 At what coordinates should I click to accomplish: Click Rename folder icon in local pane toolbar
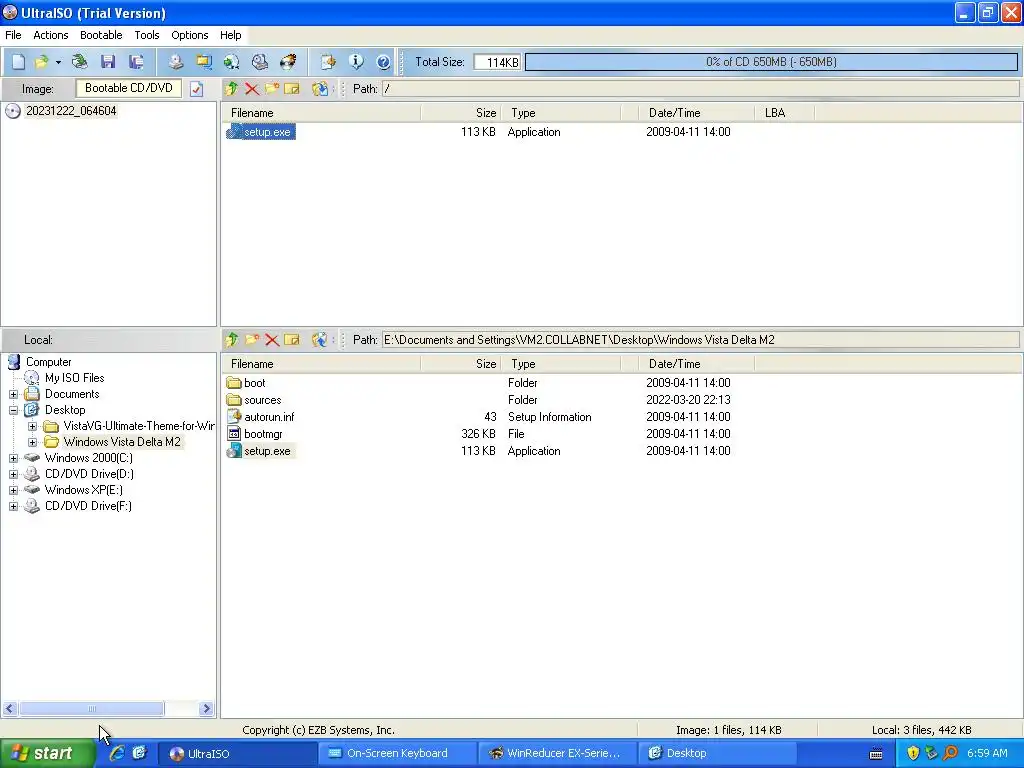[x=292, y=340]
